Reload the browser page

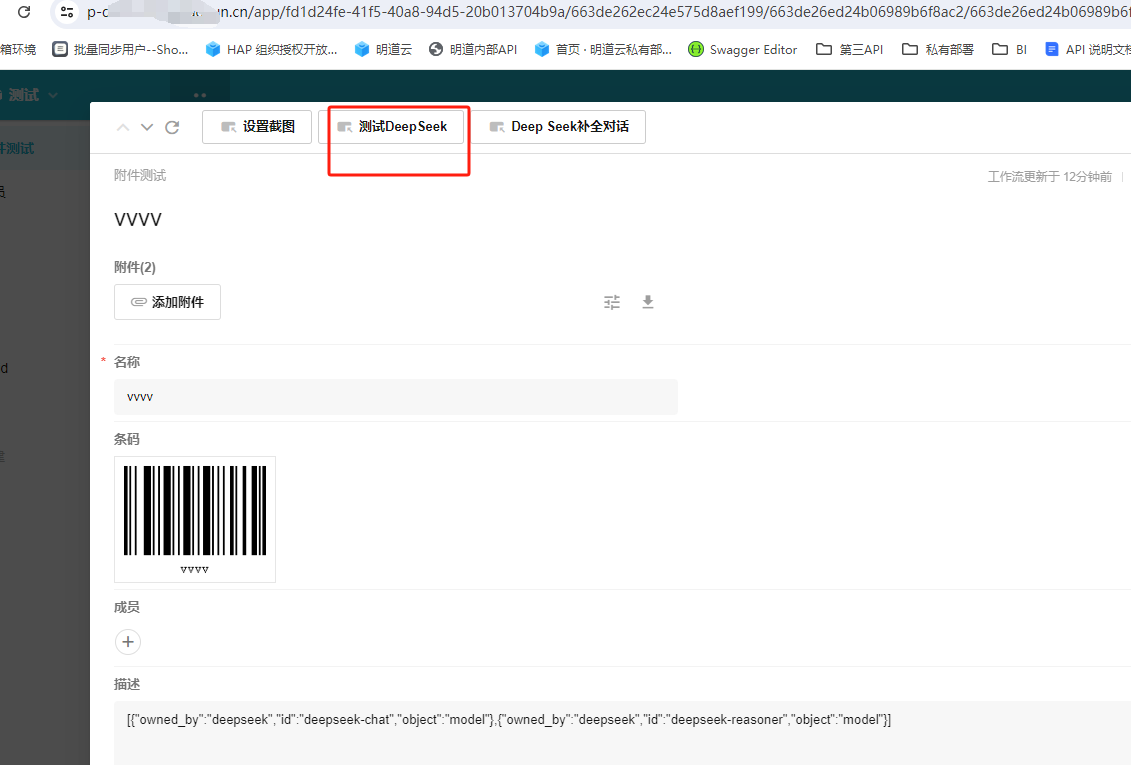[x=24, y=12]
